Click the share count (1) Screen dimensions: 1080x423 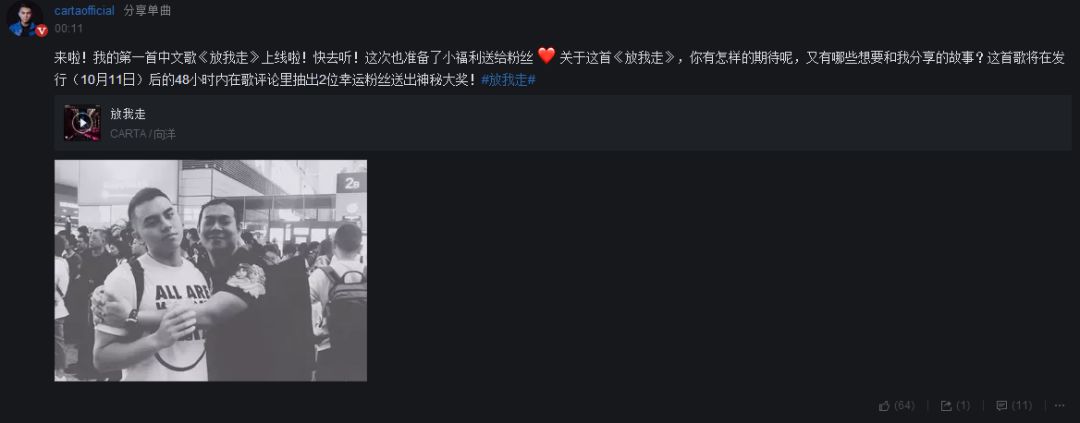pyautogui.click(x=963, y=406)
